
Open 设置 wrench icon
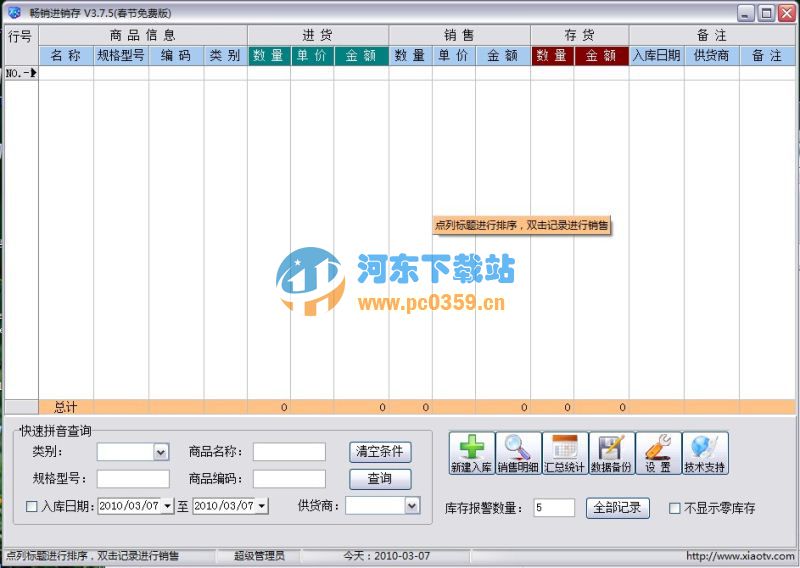click(x=658, y=453)
